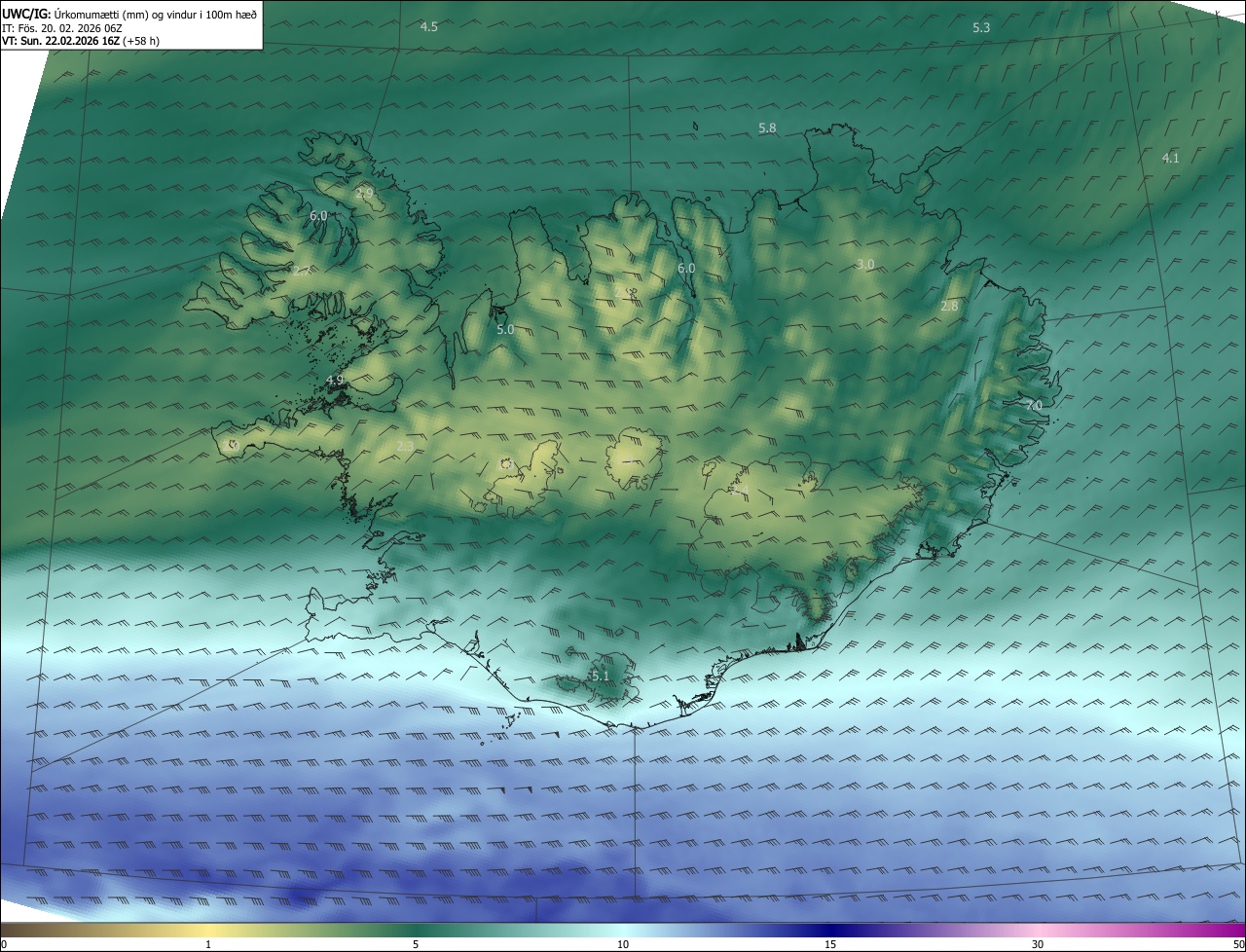Image resolution: width=1246 pixels, height=952 pixels.
Task: Click the 2.7 value on the map
Action: [301, 271]
